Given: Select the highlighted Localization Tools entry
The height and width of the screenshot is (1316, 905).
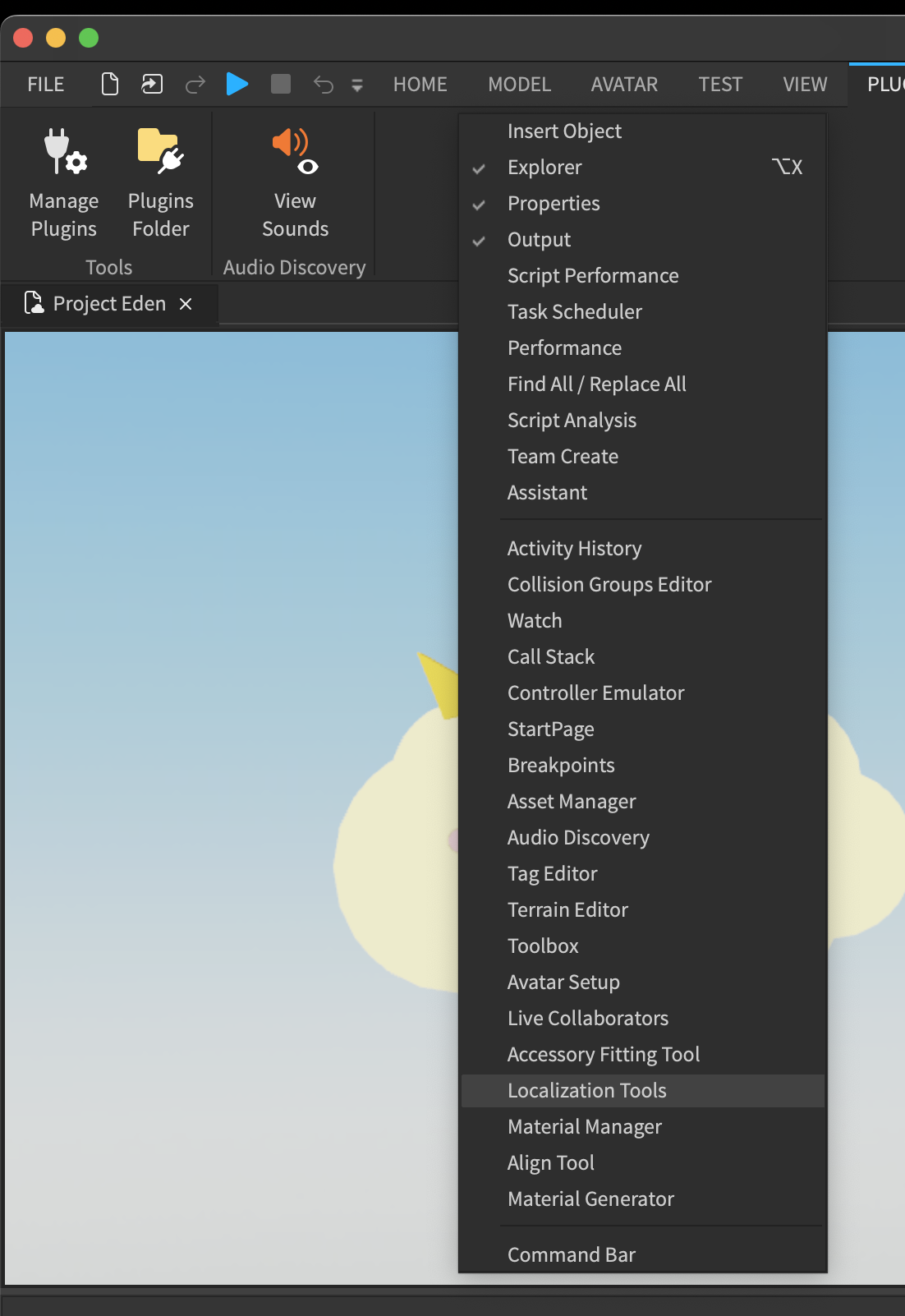Looking at the screenshot, I should (x=643, y=1091).
